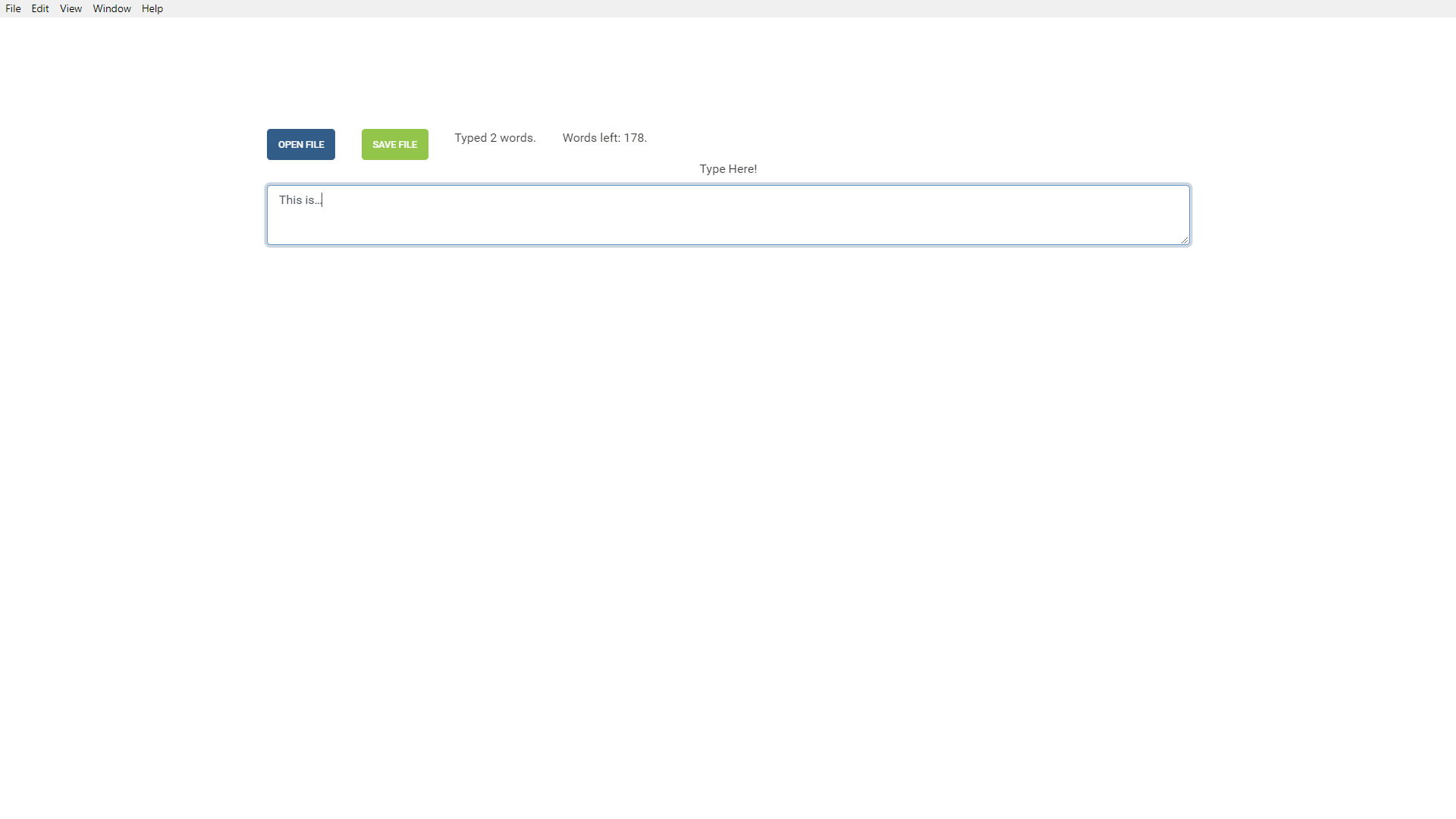Click the word 'words.' in typed counter

tap(518, 138)
